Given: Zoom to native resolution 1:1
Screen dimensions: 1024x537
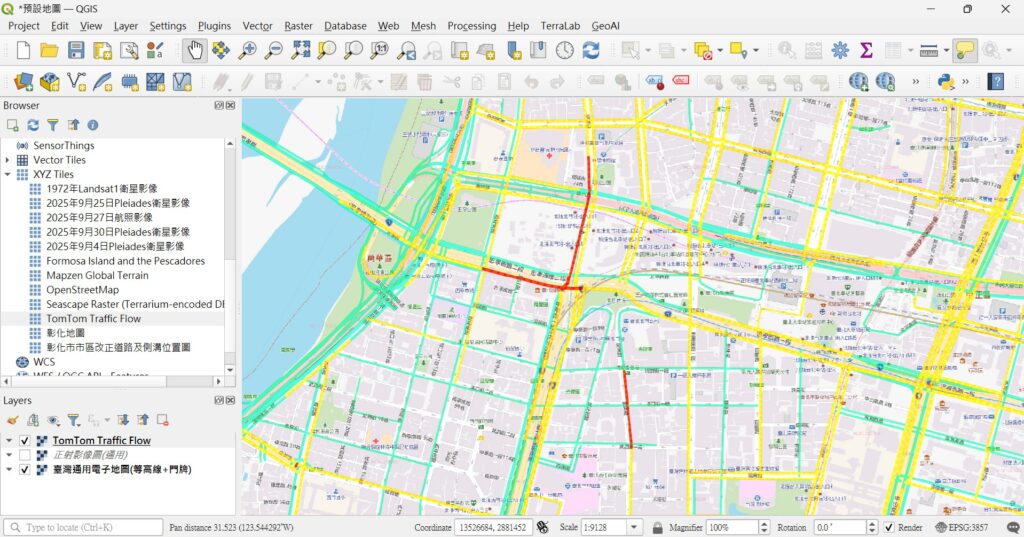Looking at the screenshot, I should [379, 50].
